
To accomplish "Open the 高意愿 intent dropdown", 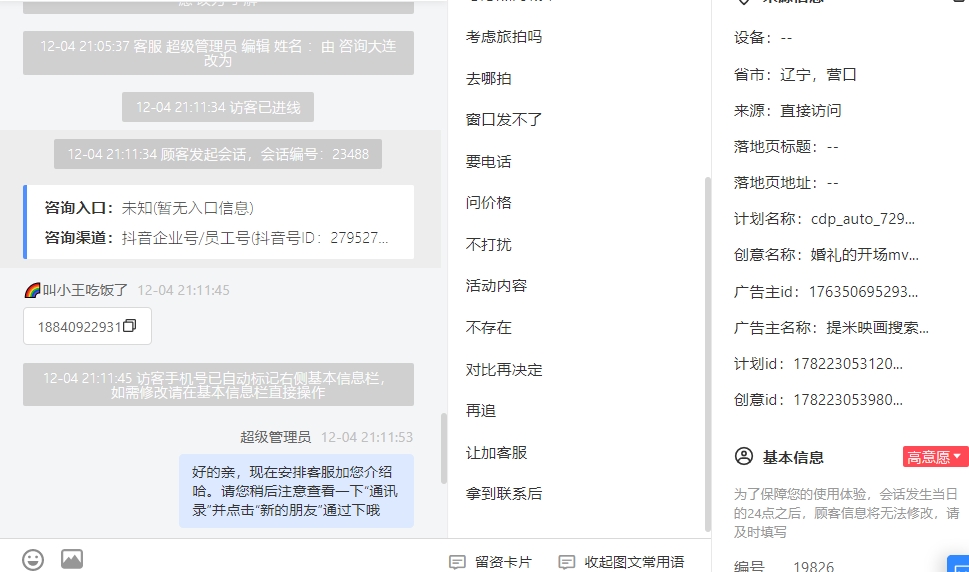I will 935,456.
